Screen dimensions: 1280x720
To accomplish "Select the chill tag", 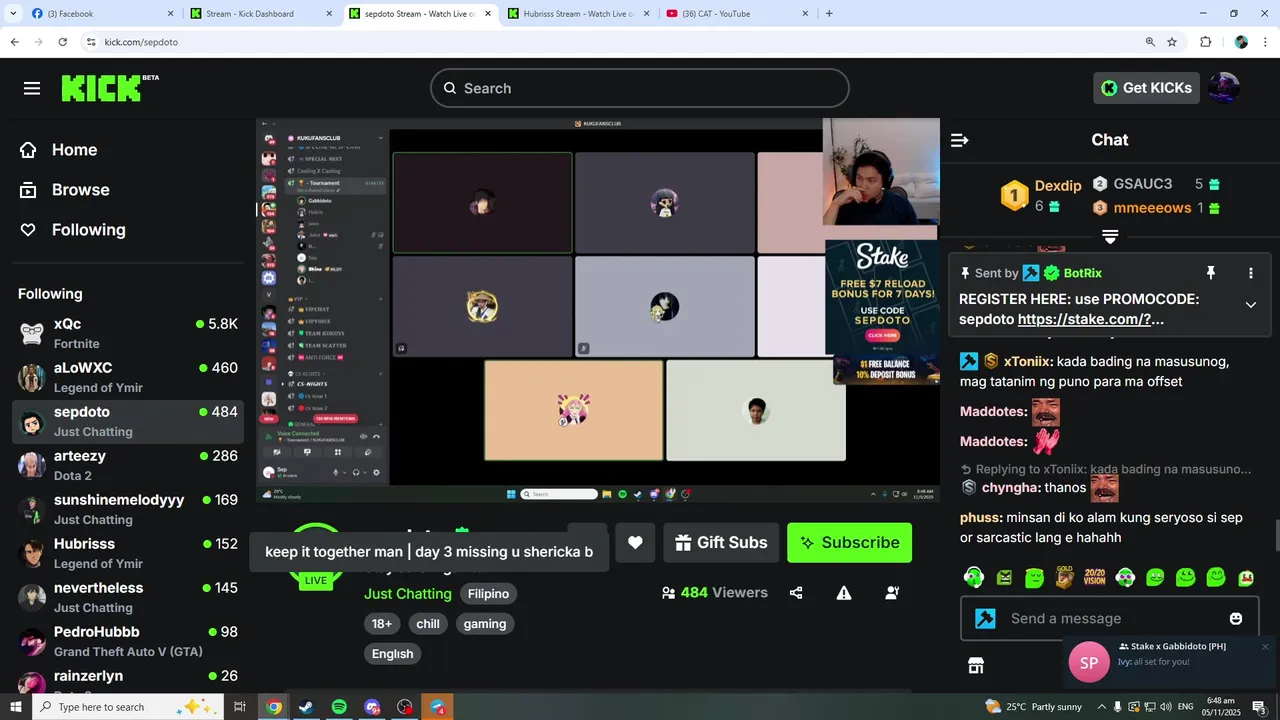I will pos(428,624).
